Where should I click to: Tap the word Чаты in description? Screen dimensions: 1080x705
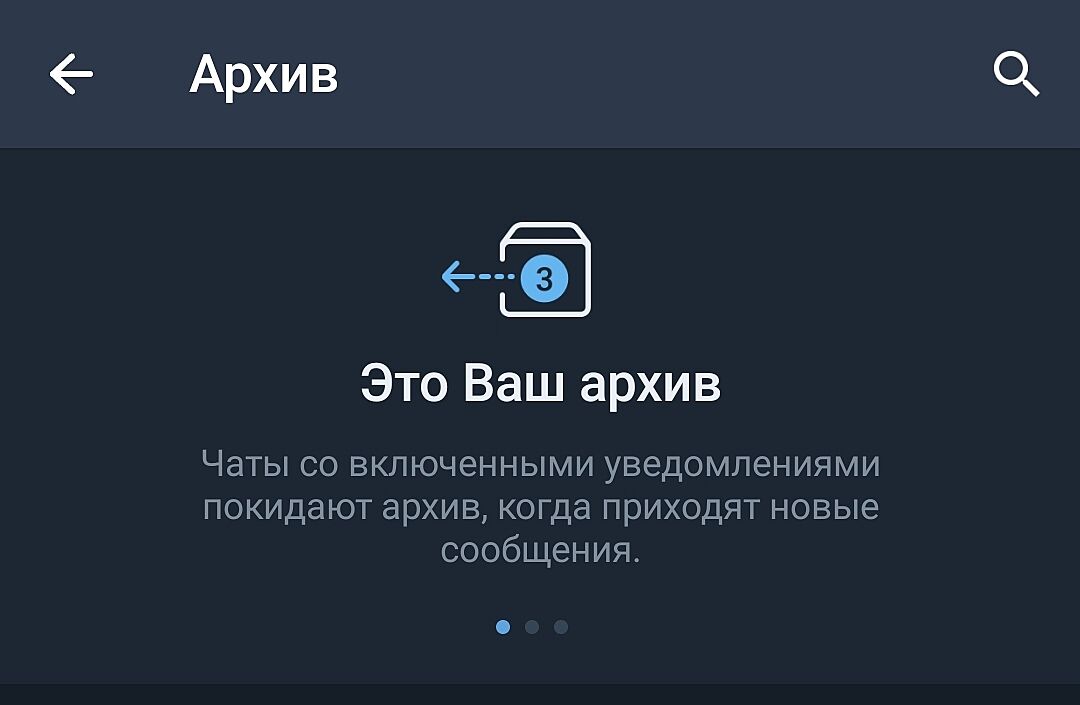click(x=245, y=463)
